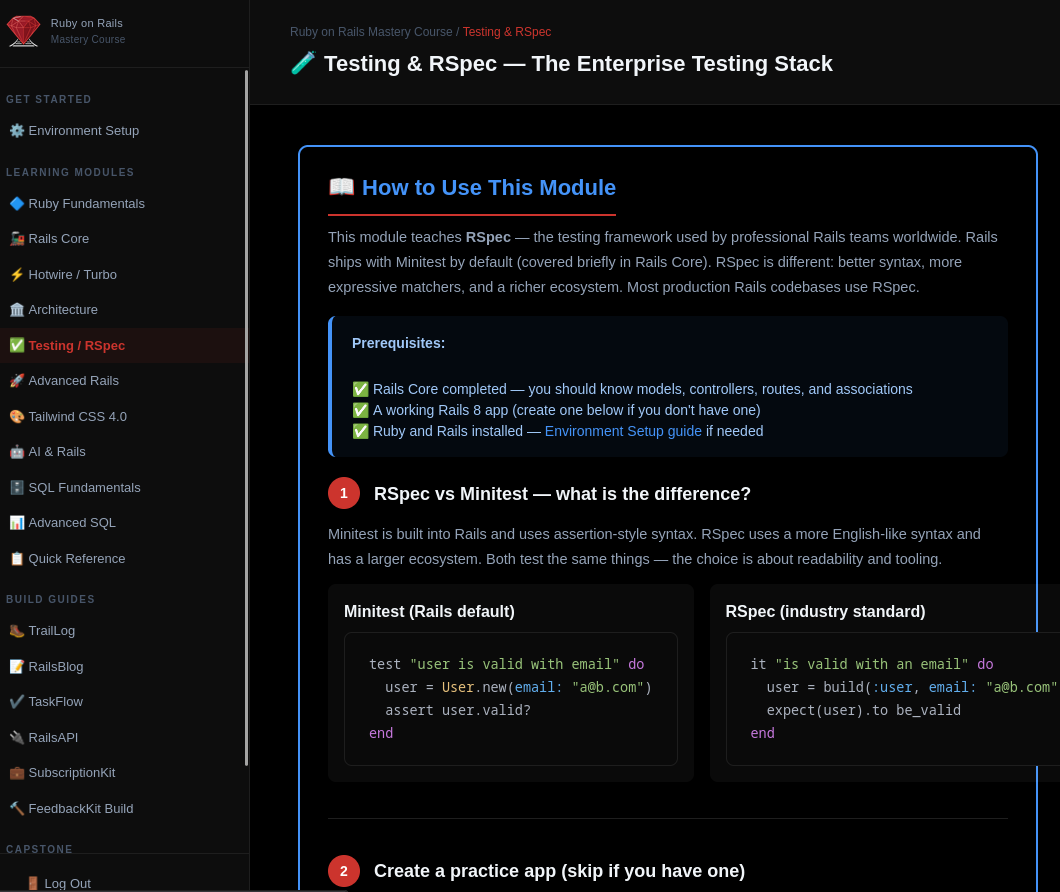Click the clipboard icon for Quick Reference
The width and height of the screenshot is (1060, 892).
coord(17,559)
